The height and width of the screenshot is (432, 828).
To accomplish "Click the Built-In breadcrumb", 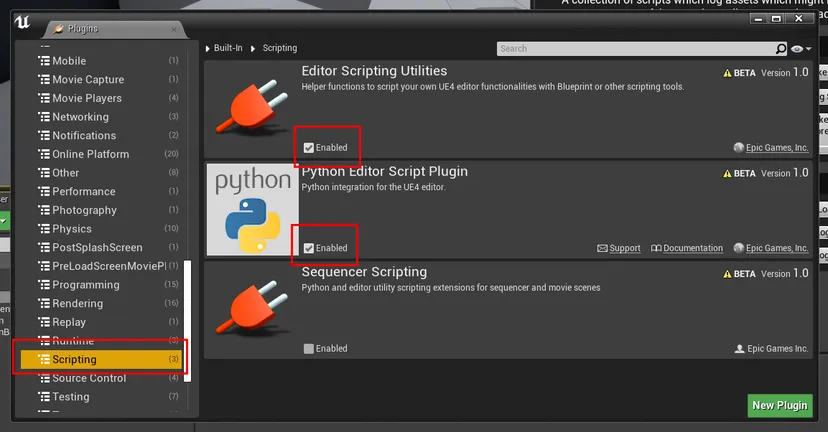I will [228, 48].
